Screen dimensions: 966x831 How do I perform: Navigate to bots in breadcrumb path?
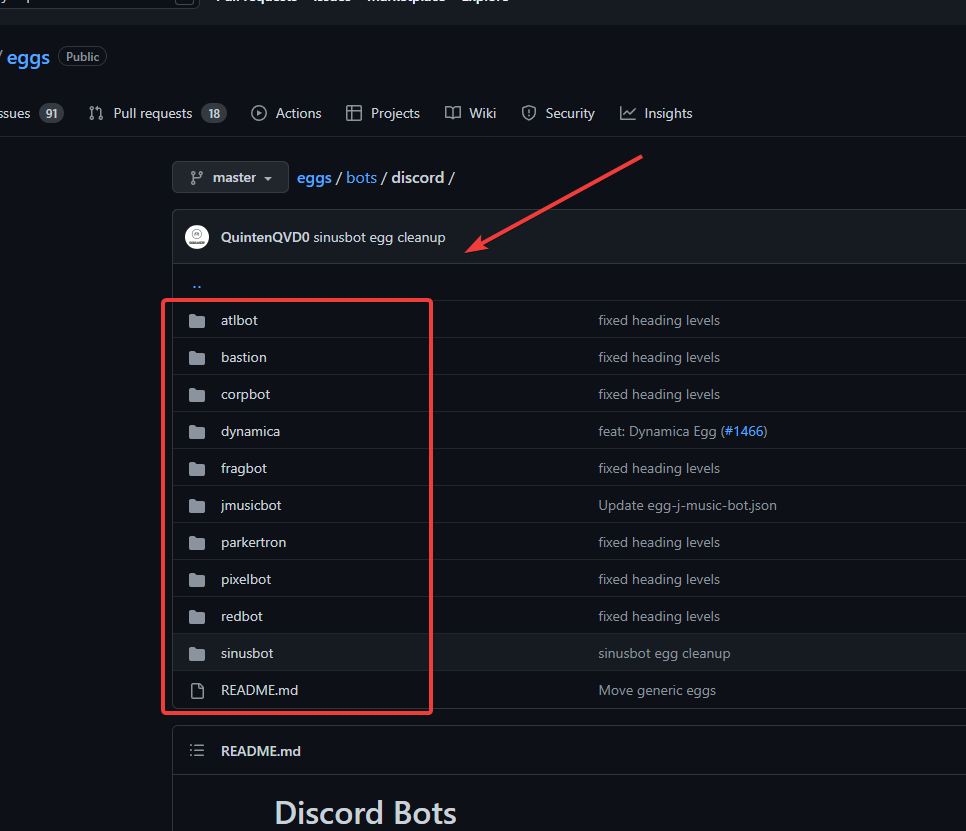pyautogui.click(x=361, y=178)
